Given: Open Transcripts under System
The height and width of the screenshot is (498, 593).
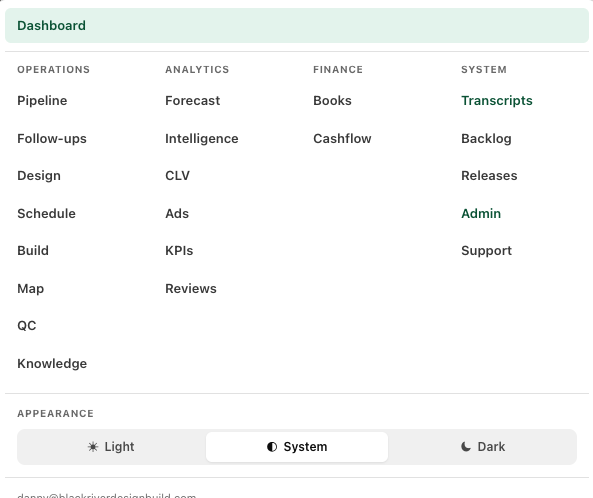Looking at the screenshot, I should pos(497,101).
